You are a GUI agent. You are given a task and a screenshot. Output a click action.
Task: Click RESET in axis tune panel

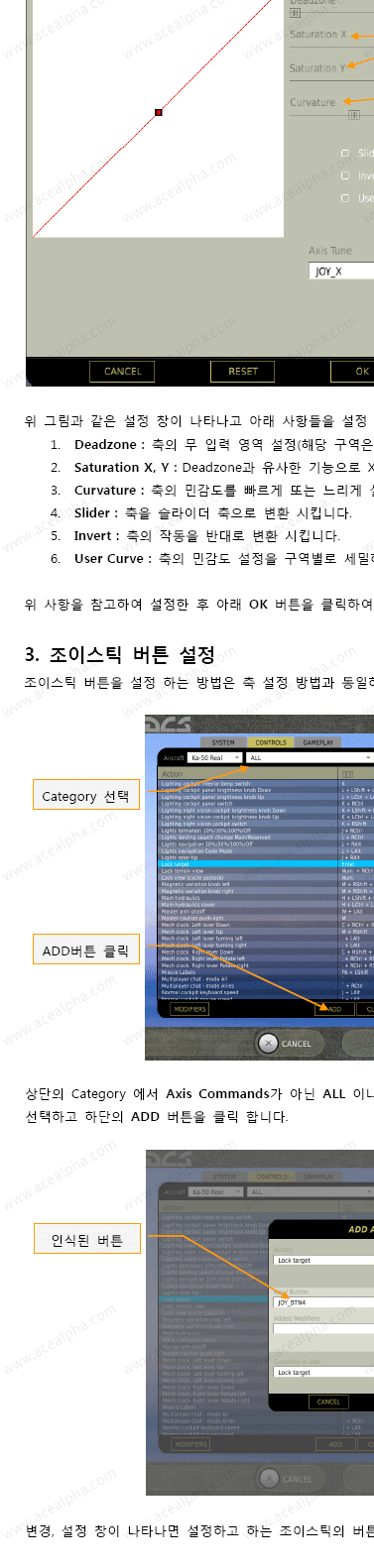tap(243, 372)
